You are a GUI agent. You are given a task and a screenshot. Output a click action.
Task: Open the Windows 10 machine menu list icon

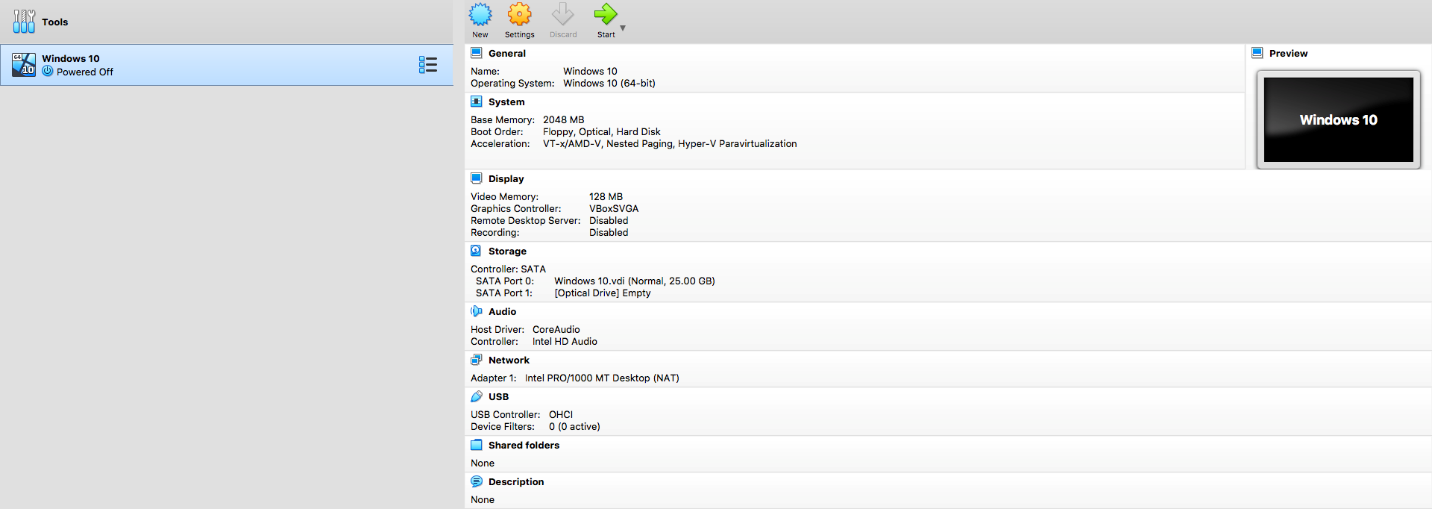tap(428, 65)
